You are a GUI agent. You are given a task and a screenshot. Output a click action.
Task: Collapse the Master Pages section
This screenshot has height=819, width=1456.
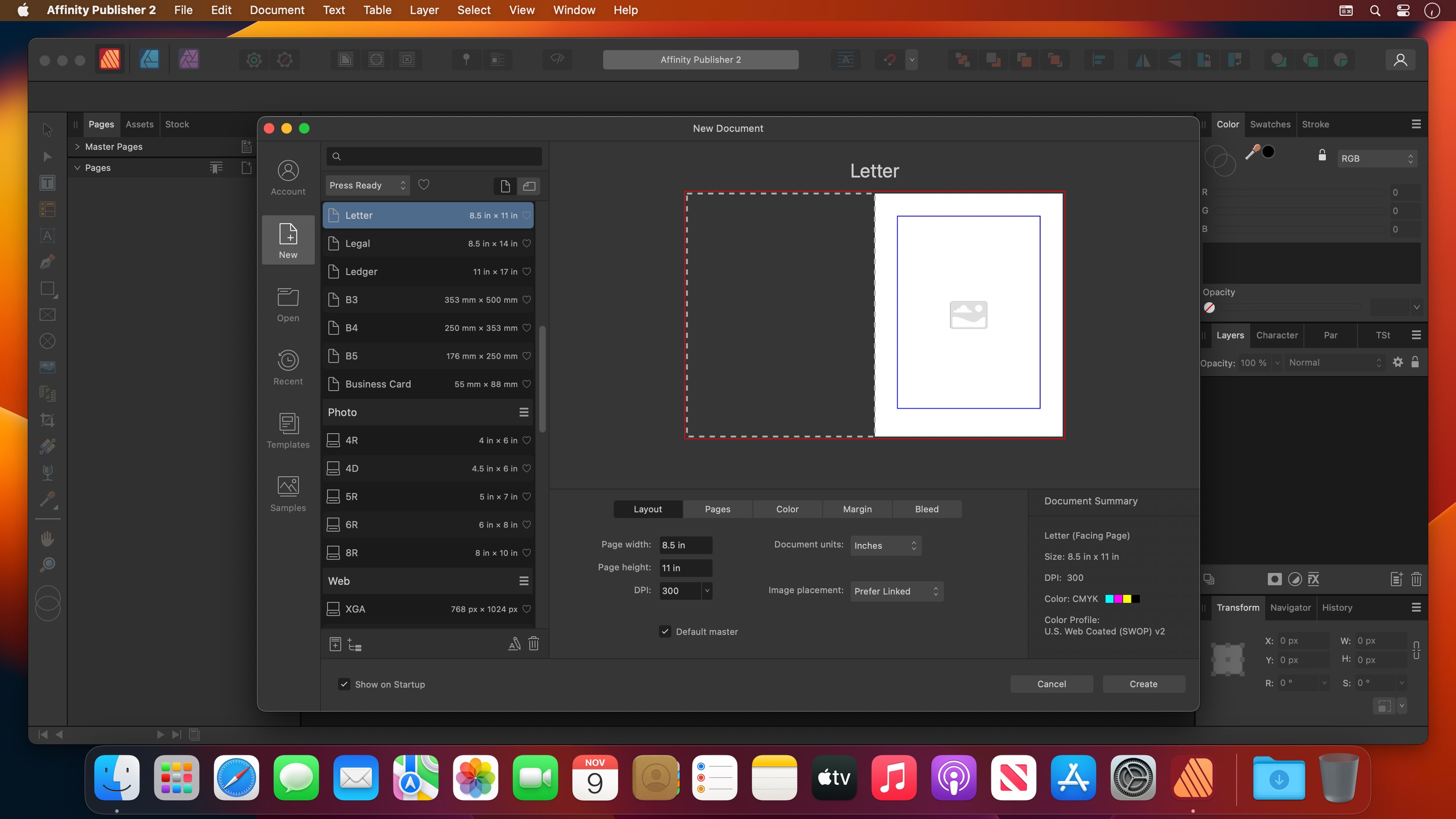(x=77, y=146)
